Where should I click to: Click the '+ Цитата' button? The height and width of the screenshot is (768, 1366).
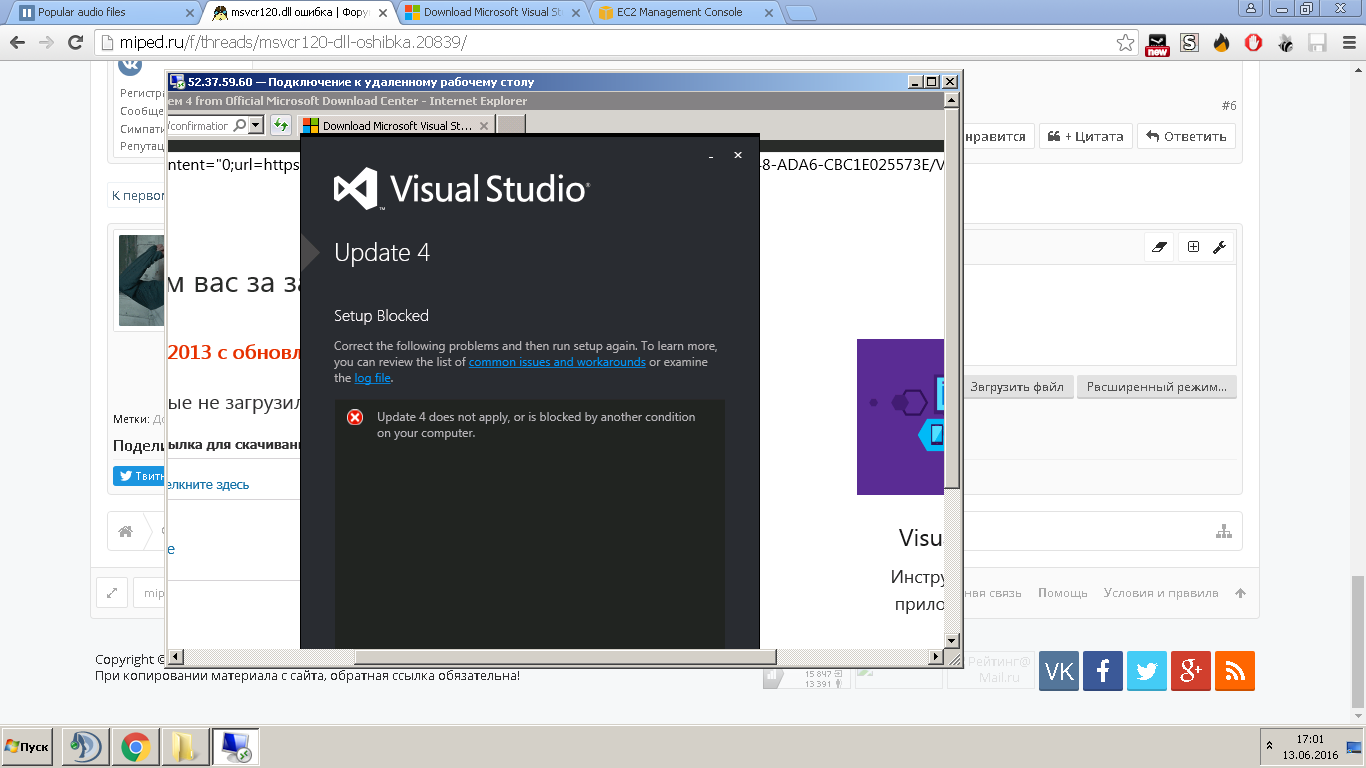(1086, 136)
